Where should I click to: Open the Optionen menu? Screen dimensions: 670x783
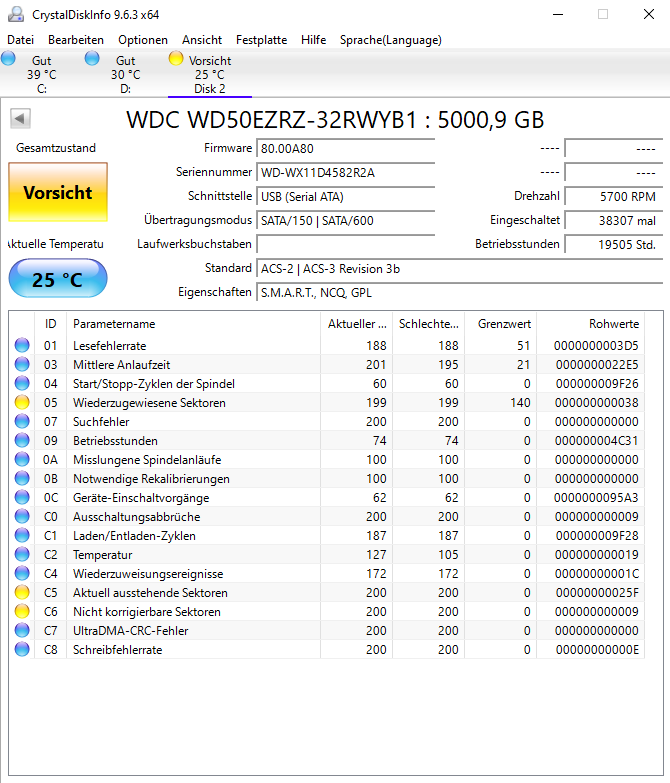click(x=143, y=40)
